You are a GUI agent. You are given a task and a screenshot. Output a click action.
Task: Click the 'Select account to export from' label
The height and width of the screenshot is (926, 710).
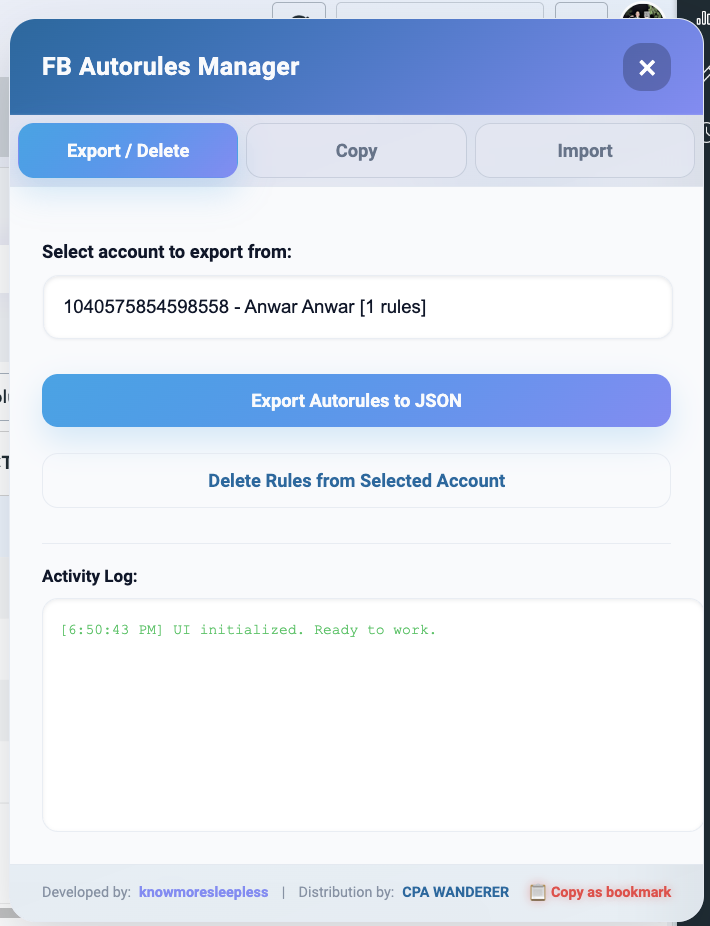click(x=167, y=252)
